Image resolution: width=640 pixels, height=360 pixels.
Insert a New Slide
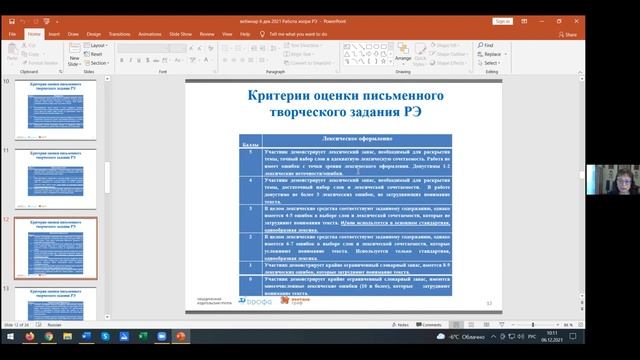click(74, 55)
